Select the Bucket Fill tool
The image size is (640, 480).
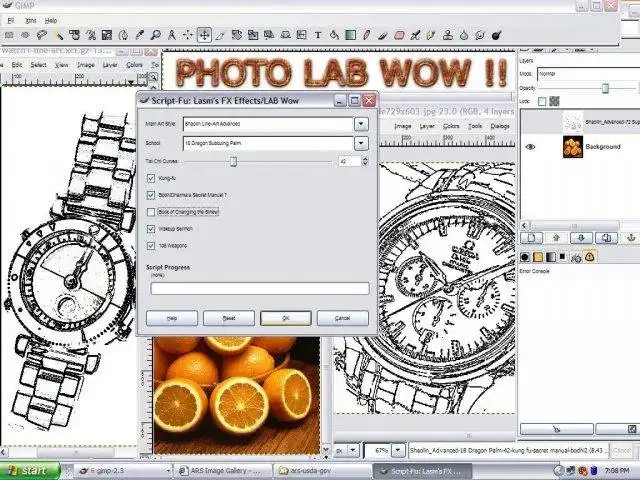click(x=334, y=36)
